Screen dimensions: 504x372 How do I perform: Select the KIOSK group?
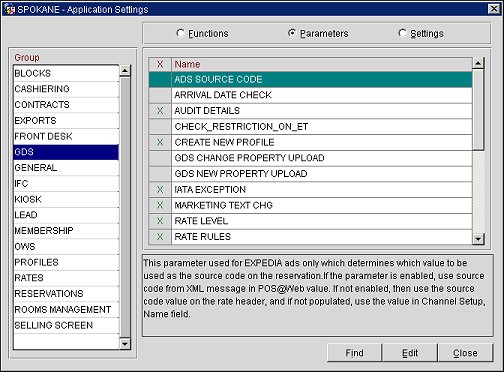(66, 199)
